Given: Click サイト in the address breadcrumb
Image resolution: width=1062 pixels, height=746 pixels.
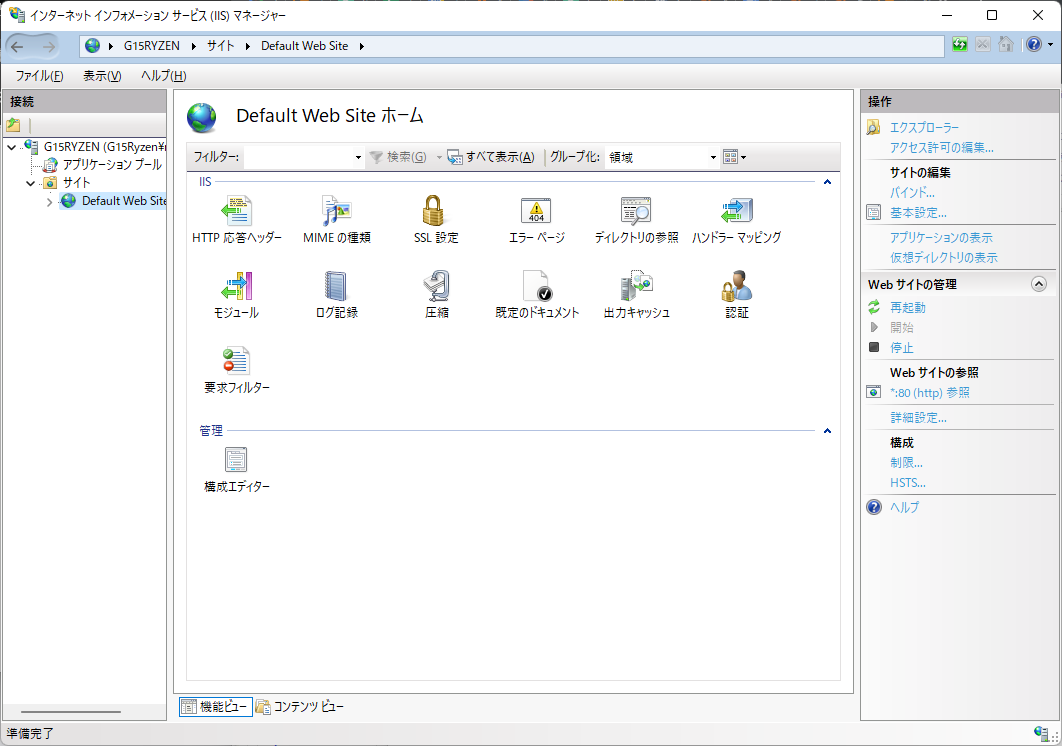Looking at the screenshot, I should click(x=221, y=46).
